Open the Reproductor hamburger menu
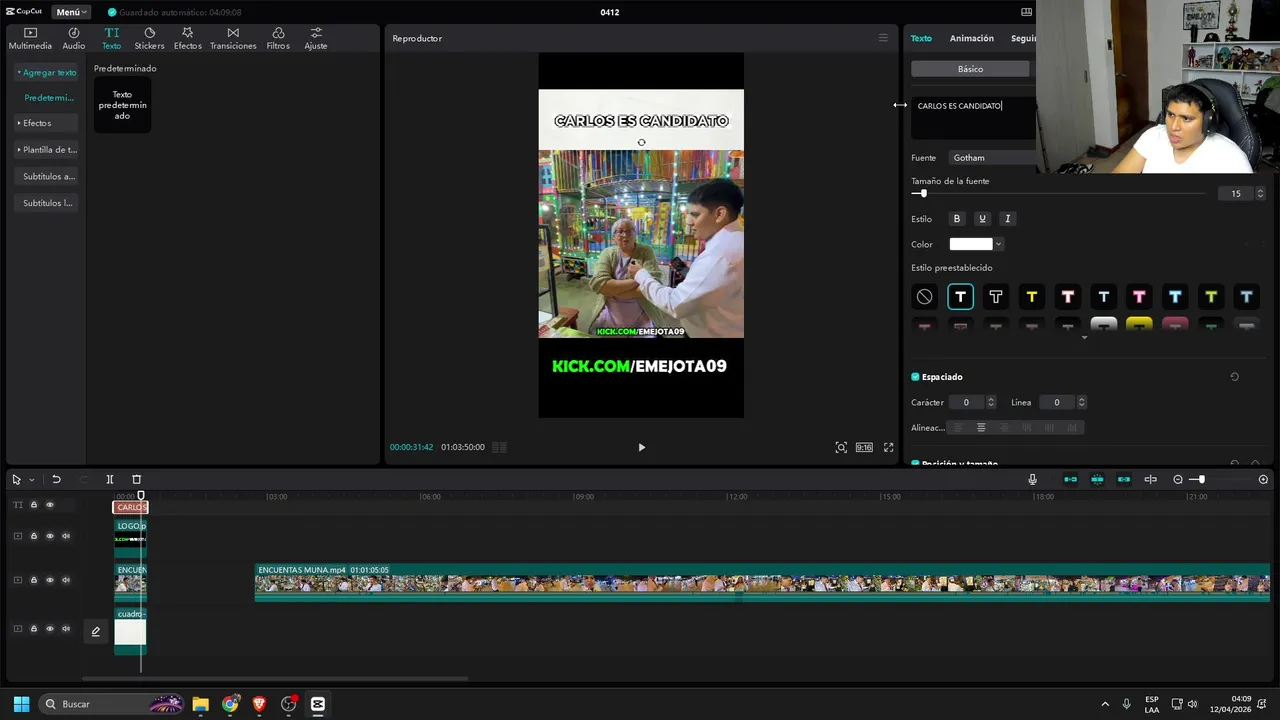This screenshot has height=720, width=1280. click(x=883, y=38)
